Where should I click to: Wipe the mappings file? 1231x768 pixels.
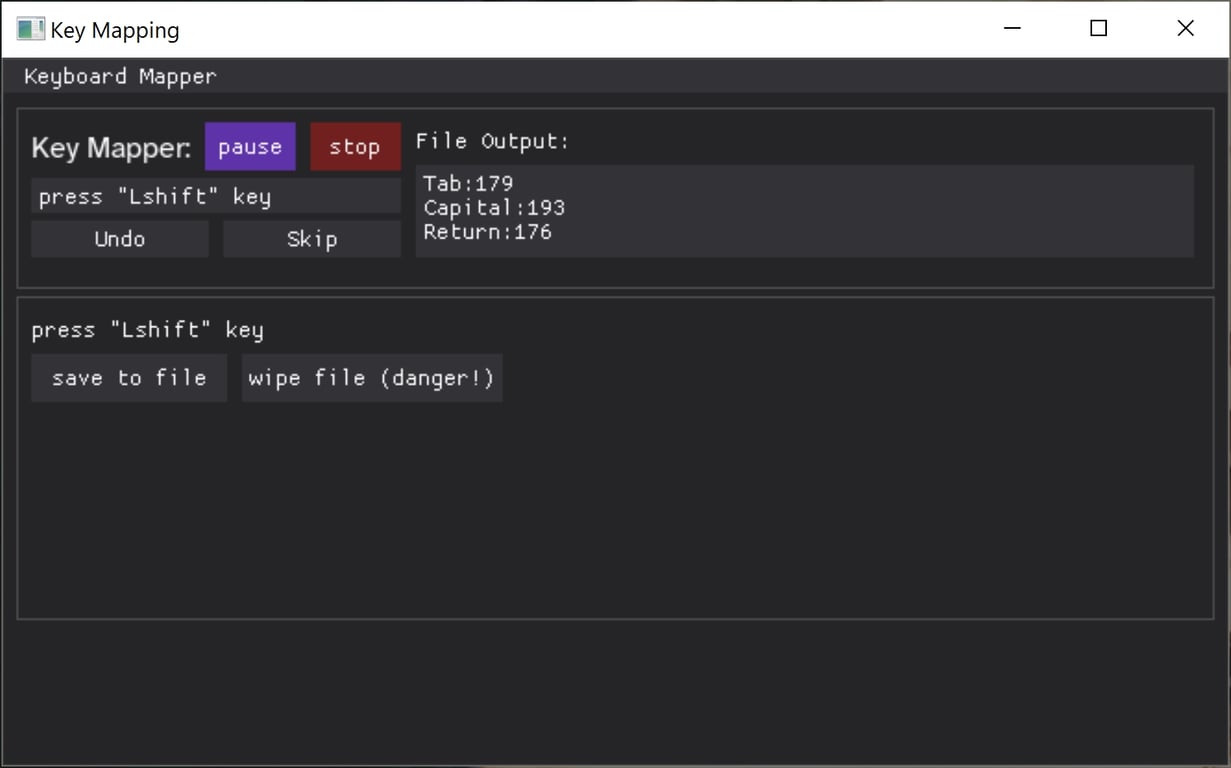371,377
